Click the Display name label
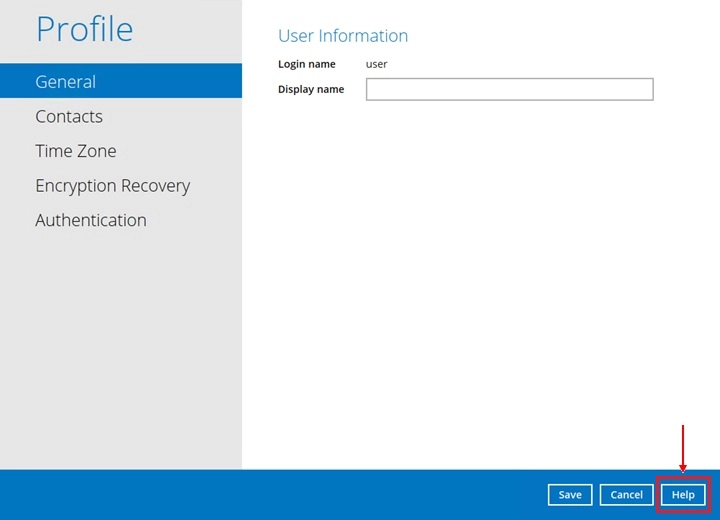 tap(311, 90)
